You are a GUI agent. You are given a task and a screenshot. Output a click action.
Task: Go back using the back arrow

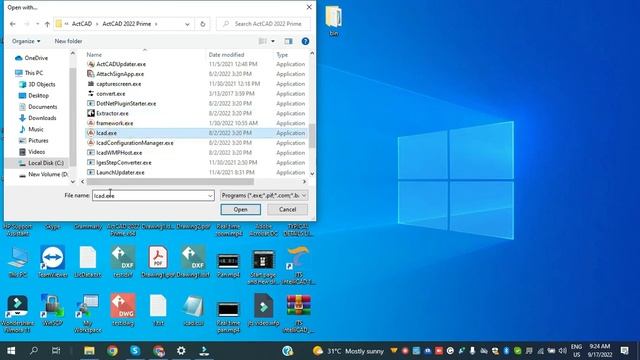point(13,24)
